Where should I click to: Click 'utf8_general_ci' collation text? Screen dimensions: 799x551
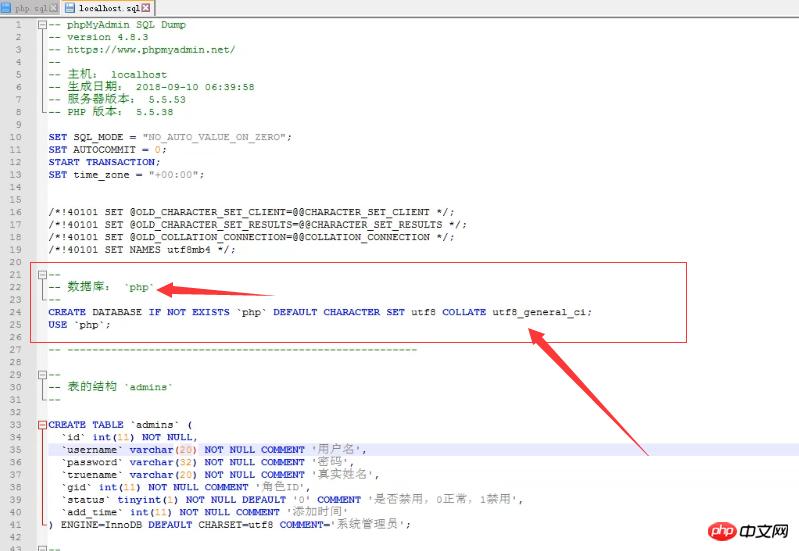pyautogui.click(x=539, y=312)
